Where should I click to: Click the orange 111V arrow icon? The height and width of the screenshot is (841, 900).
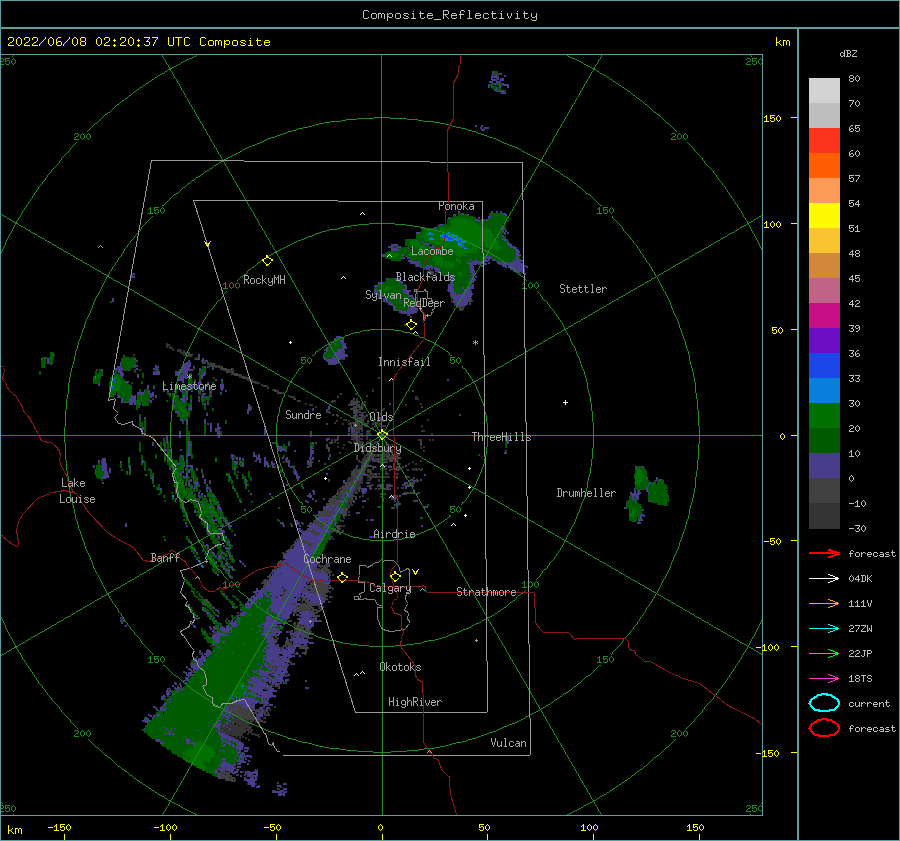824,603
